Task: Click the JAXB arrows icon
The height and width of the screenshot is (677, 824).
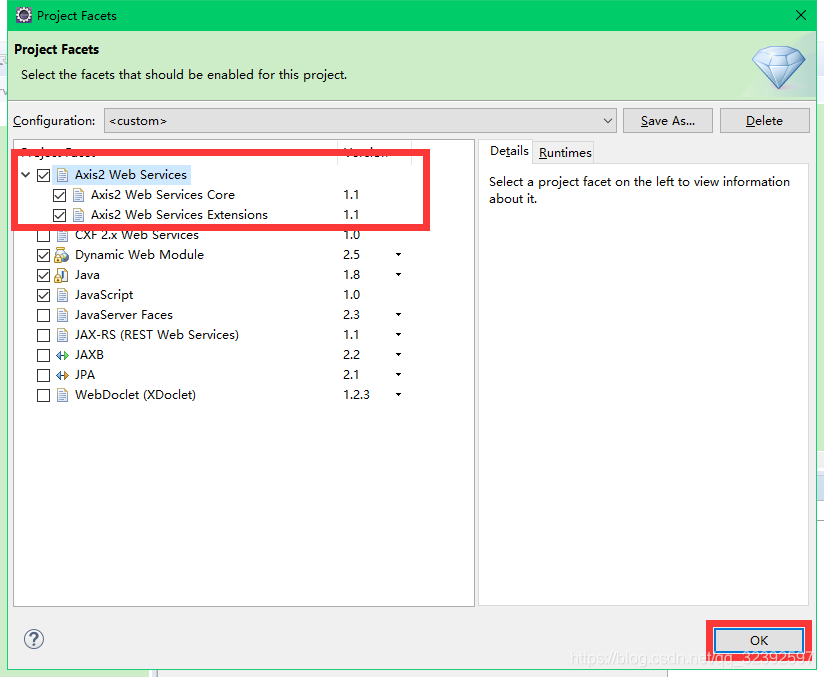Action: click(x=62, y=355)
